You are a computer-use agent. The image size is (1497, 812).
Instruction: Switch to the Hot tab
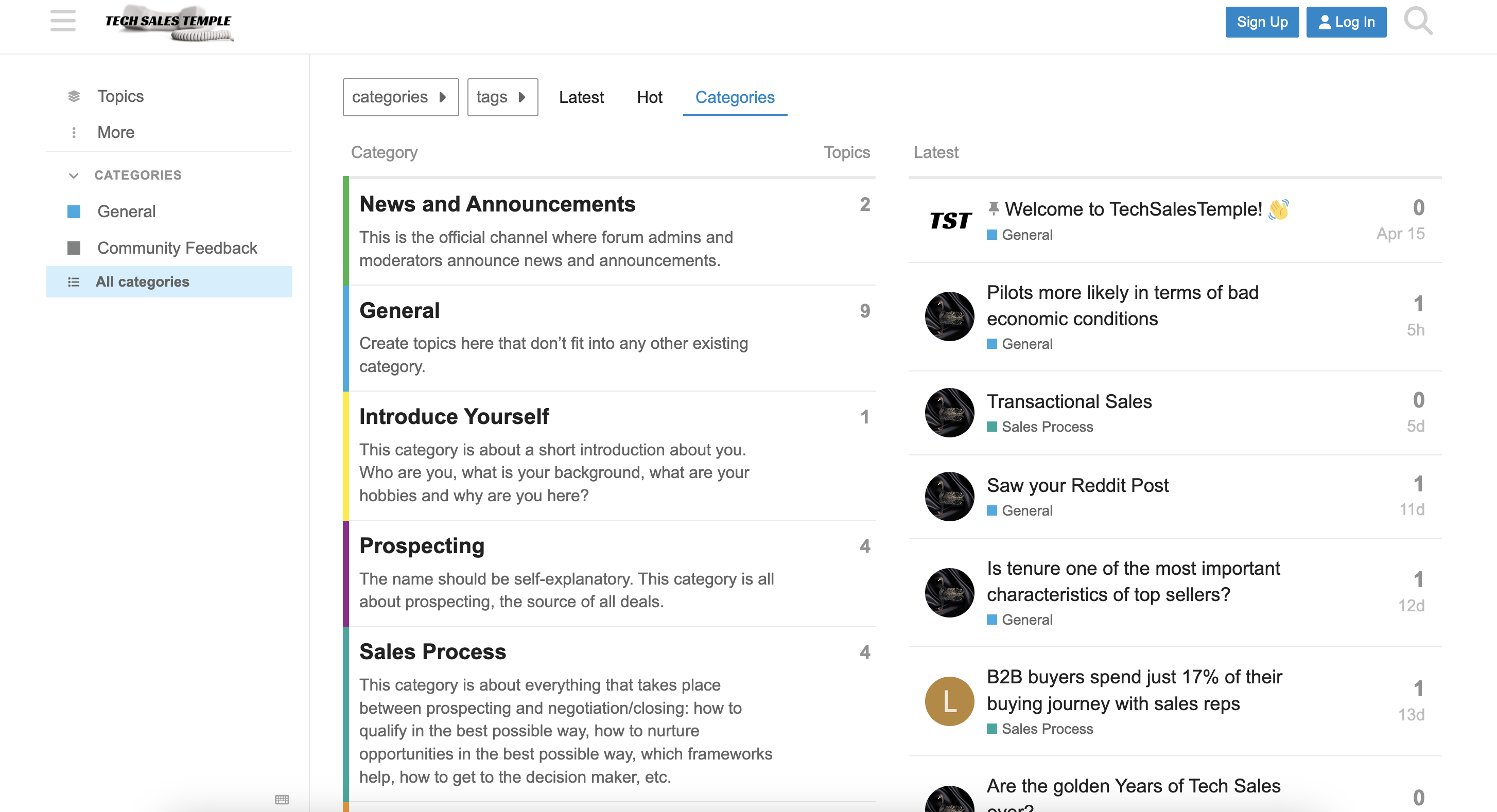tap(649, 97)
